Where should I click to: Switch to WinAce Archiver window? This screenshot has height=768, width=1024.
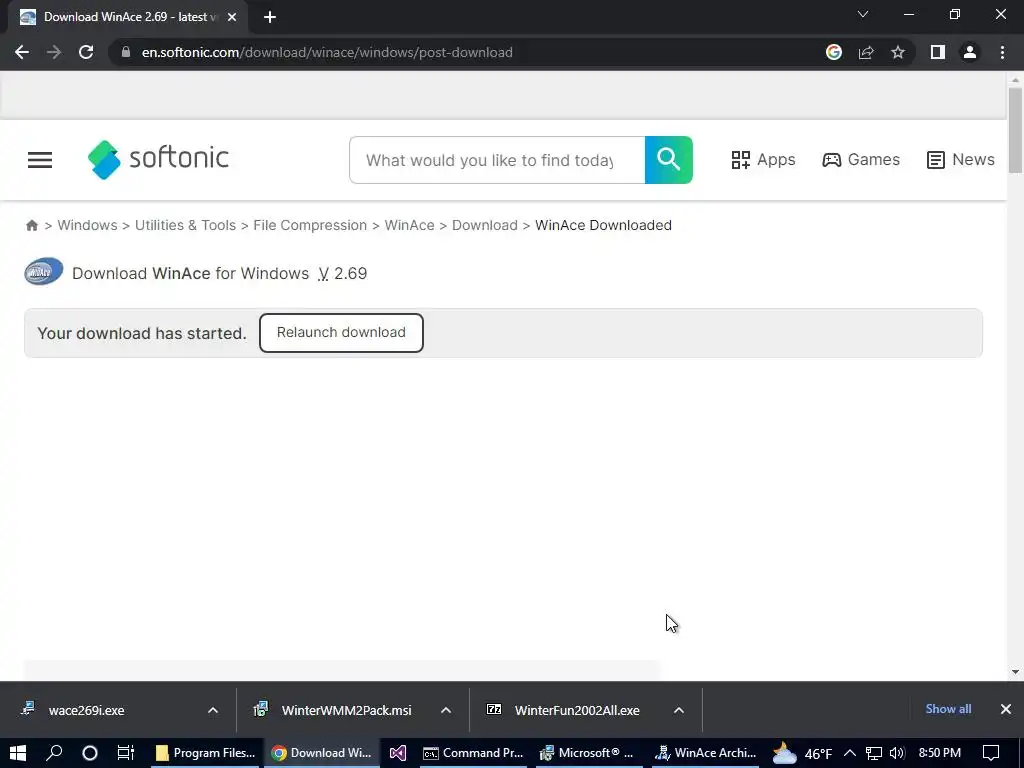(x=706, y=753)
